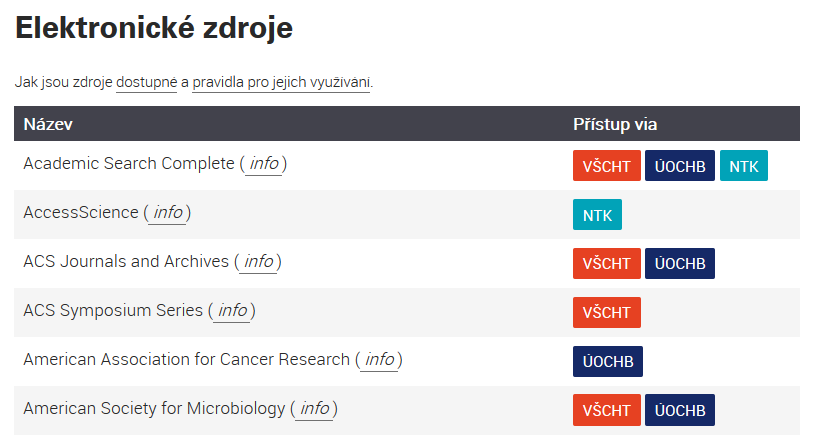Image resolution: width=813 pixels, height=441 pixels.
Task: Open info link for ACS Journals and Archives
Action: click(x=258, y=262)
